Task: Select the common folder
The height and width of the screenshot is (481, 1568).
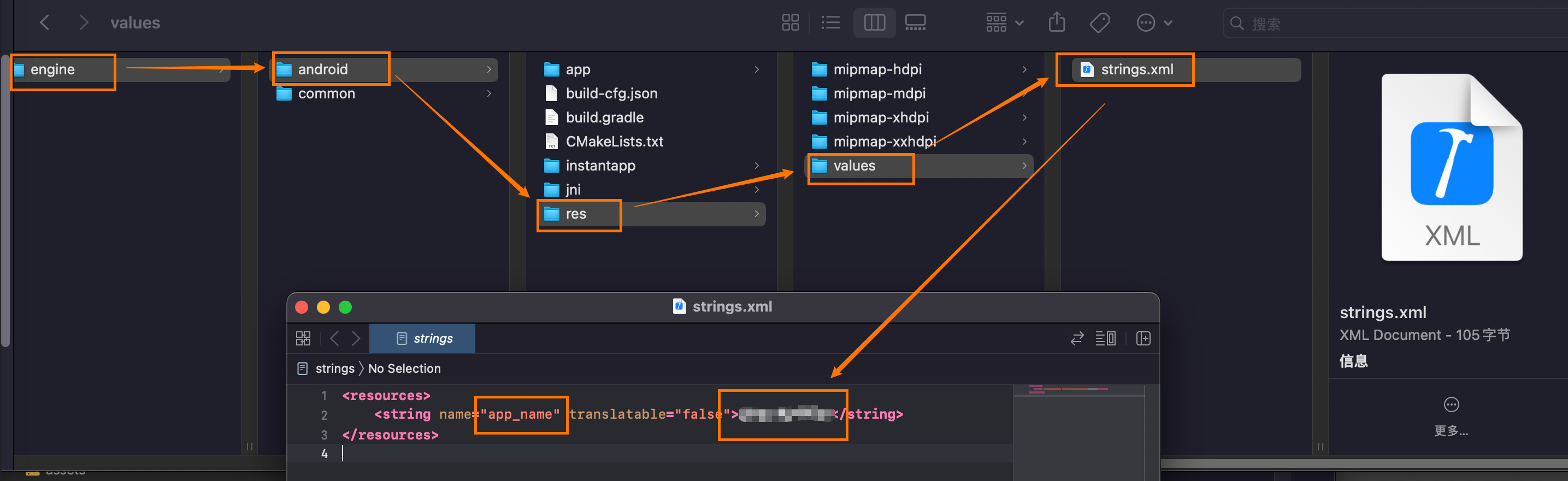Action: pos(326,94)
